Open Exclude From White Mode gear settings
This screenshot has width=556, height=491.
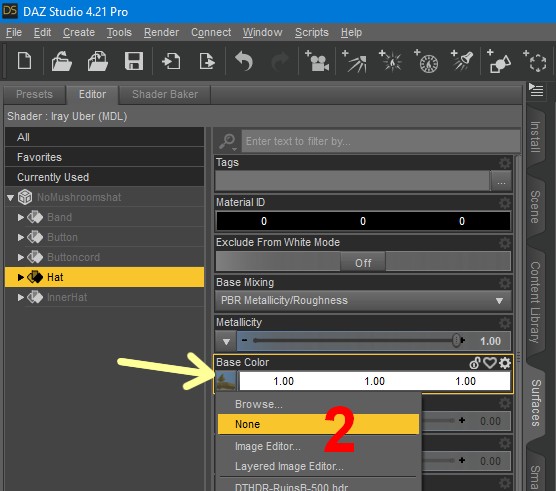[505, 243]
